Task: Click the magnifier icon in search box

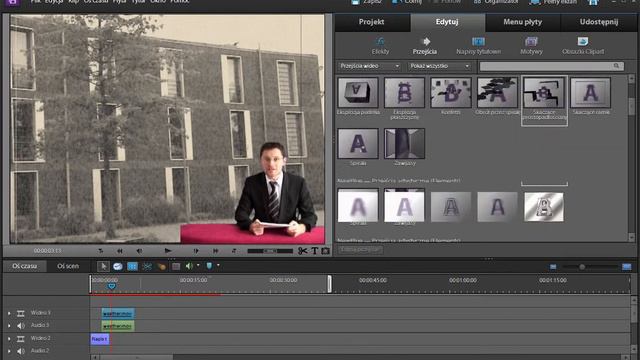Action: (x=616, y=66)
